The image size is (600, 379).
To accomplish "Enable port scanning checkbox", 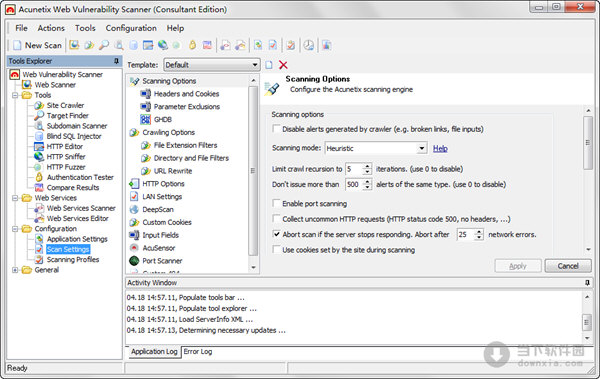I will click(276, 203).
